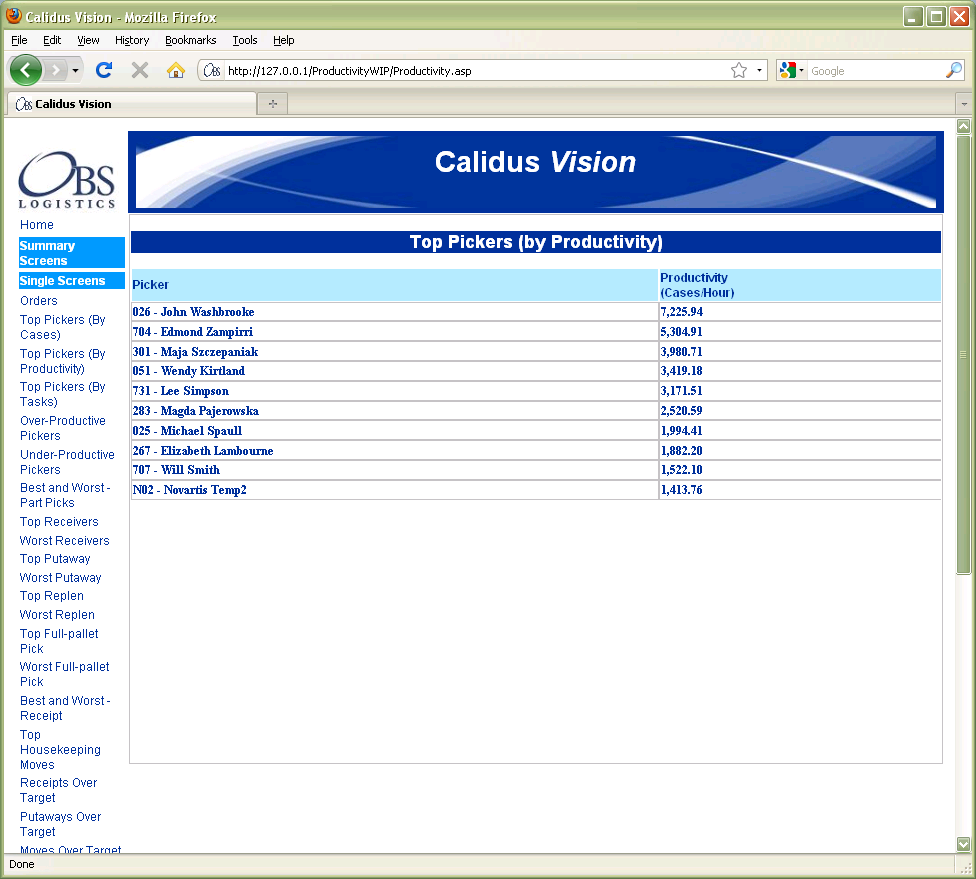Open Top Pickers (By Productivity) link
The width and height of the screenshot is (976, 879).
[62, 361]
